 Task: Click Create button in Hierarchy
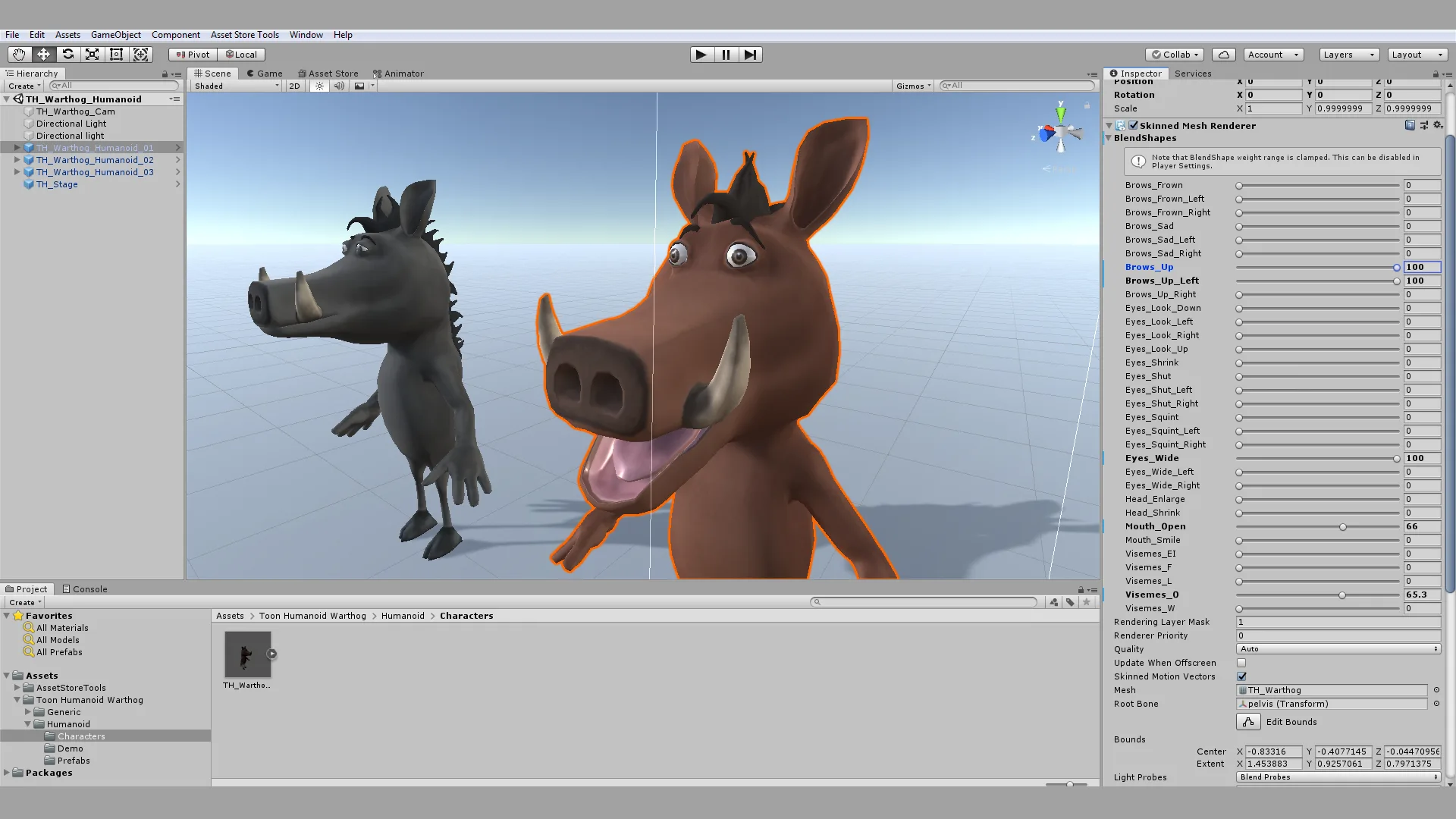coord(24,86)
